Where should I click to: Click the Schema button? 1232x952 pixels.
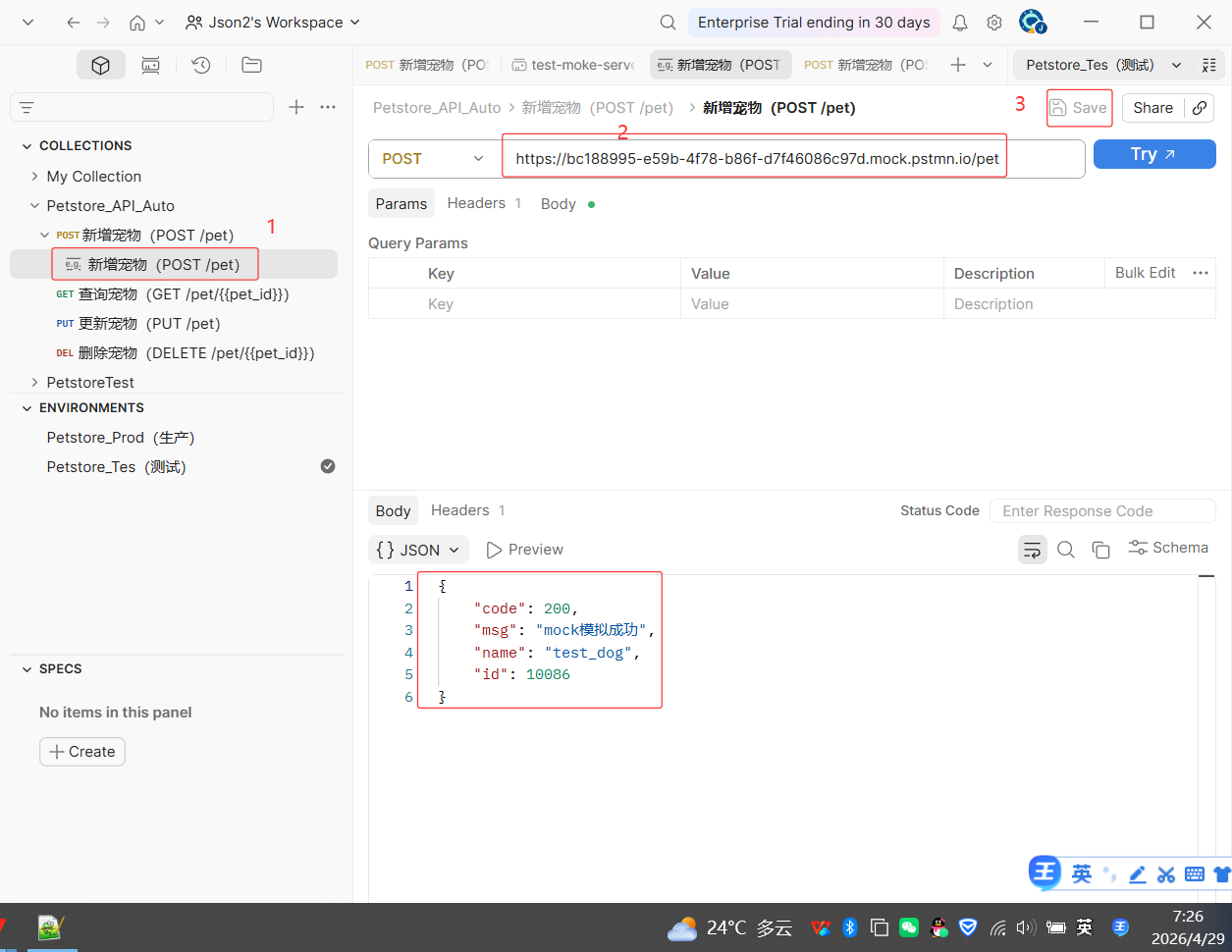click(1168, 548)
